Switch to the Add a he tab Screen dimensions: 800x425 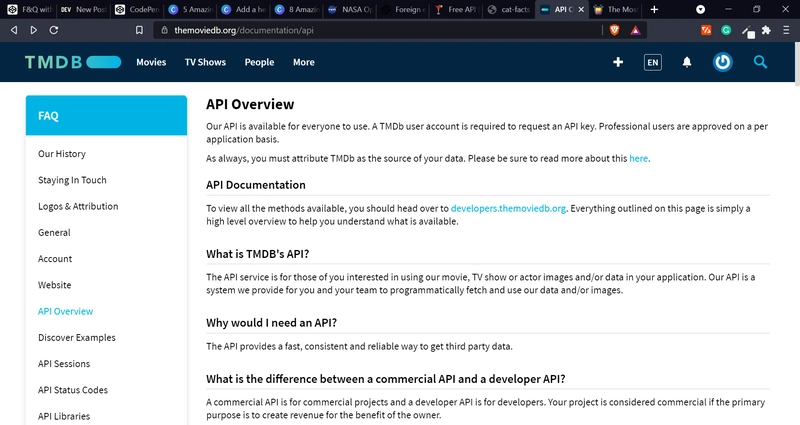pyautogui.click(x=243, y=9)
